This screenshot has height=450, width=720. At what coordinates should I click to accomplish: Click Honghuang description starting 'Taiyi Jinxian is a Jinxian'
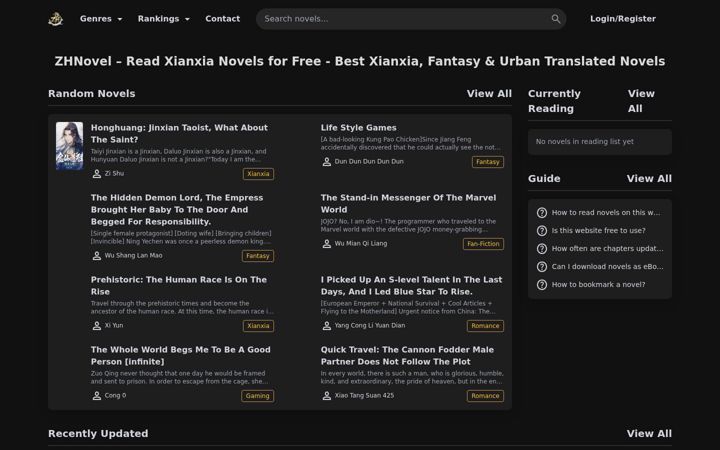178,156
